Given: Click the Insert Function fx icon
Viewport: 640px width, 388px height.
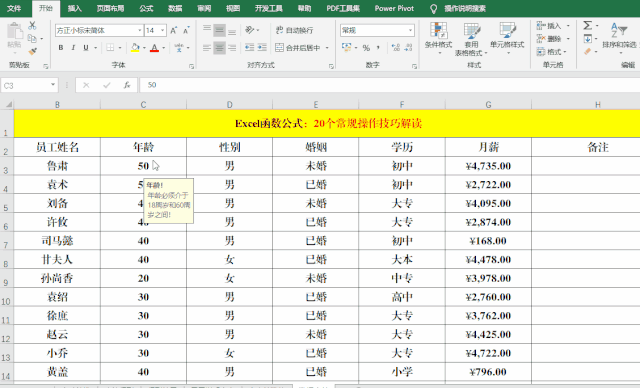Looking at the screenshot, I should [127, 85].
